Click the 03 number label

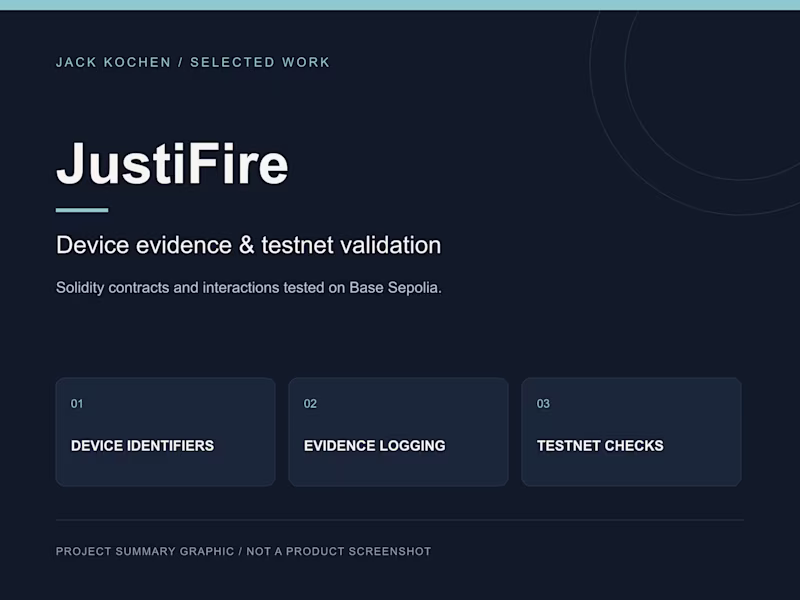[x=543, y=404]
